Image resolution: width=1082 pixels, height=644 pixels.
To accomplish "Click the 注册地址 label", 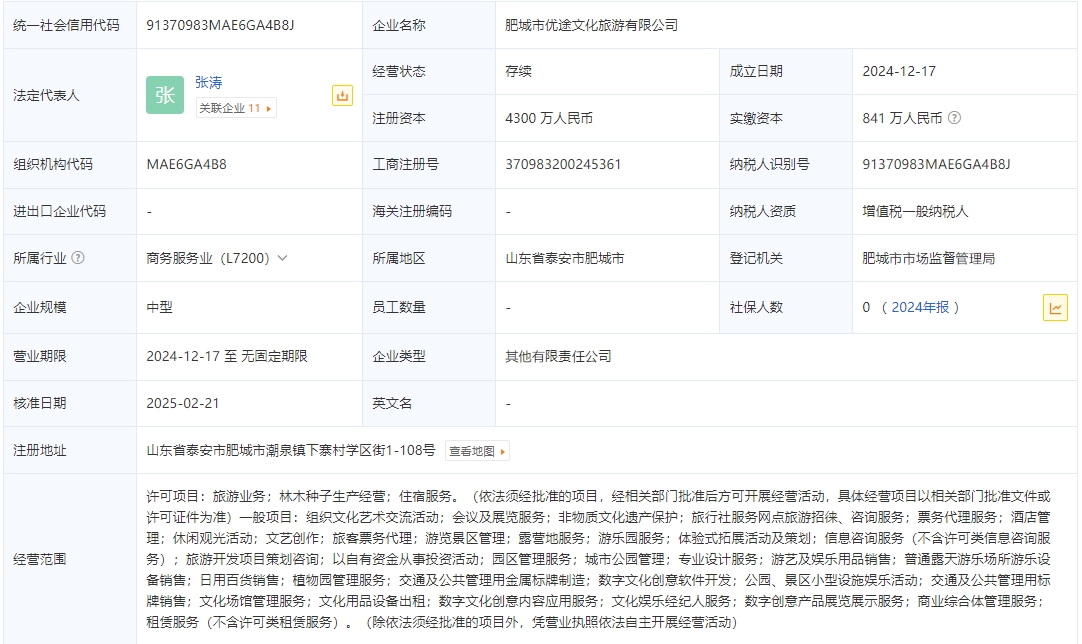I will tap(39, 450).
